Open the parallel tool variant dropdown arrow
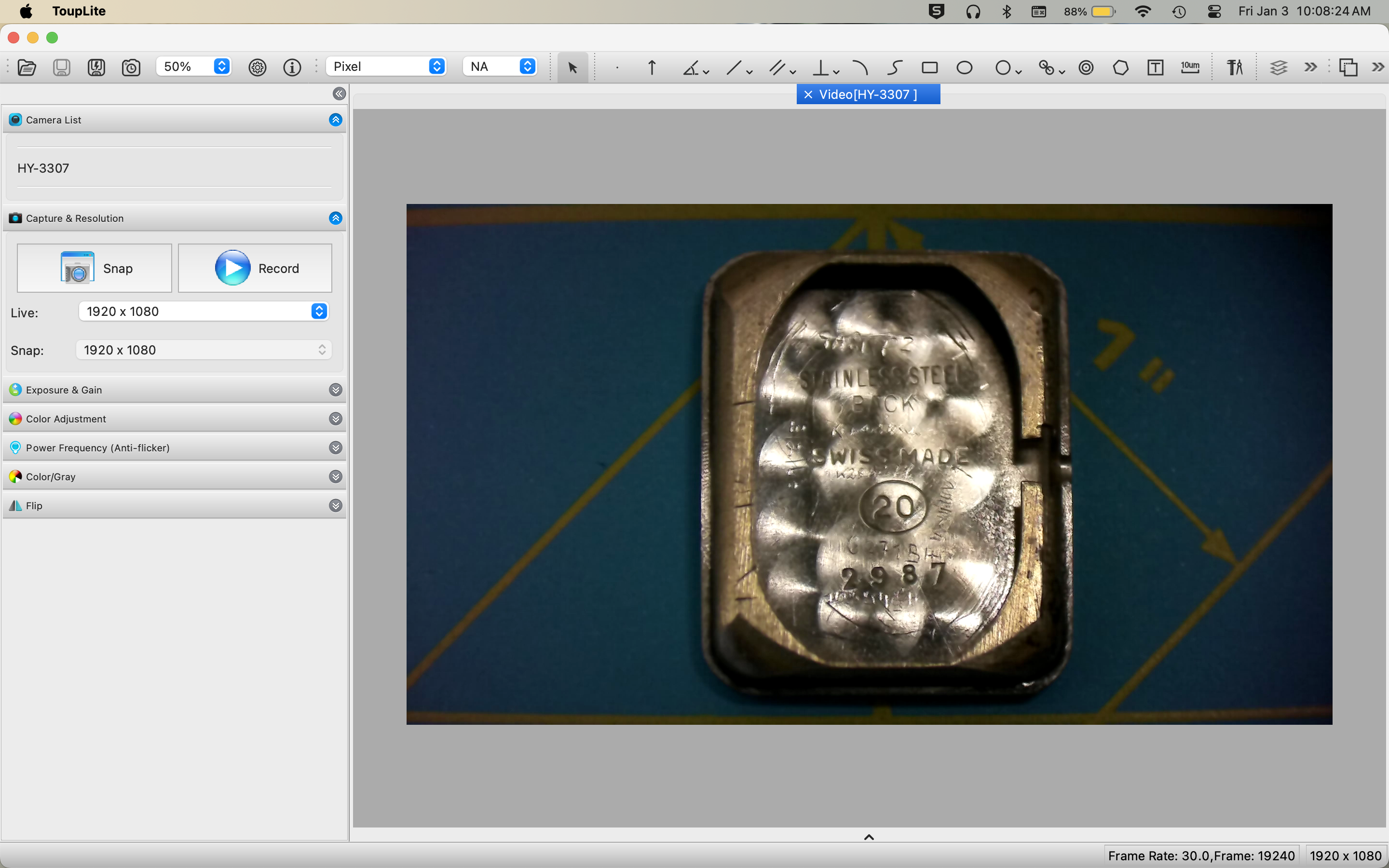The width and height of the screenshot is (1389, 868). pyautogui.click(x=793, y=72)
